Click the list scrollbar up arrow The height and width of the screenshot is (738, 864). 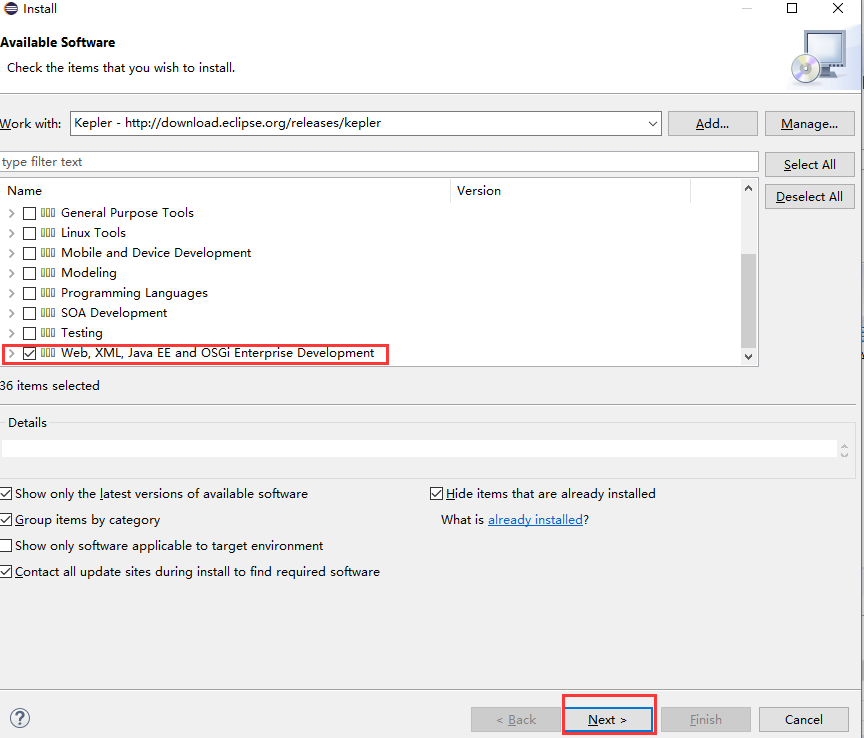pyautogui.click(x=748, y=188)
